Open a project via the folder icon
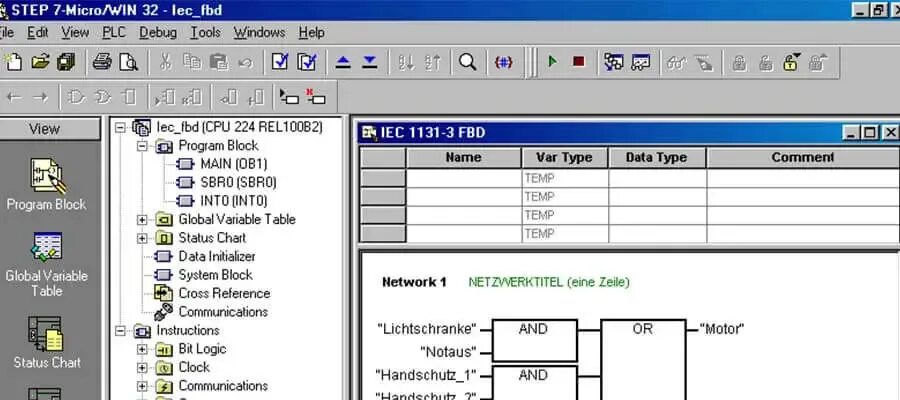 [x=40, y=61]
